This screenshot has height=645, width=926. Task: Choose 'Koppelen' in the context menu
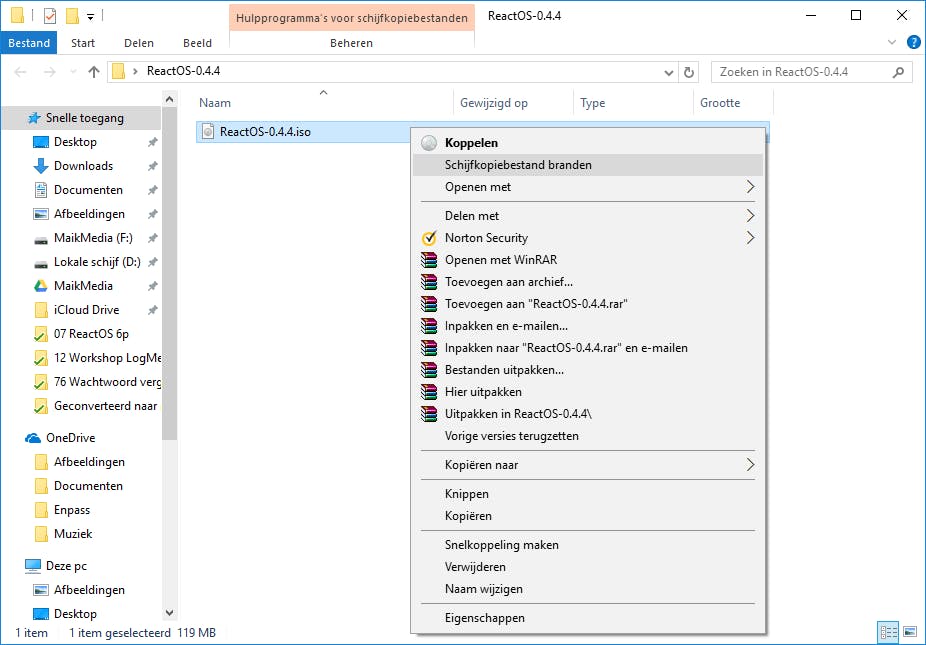[471, 143]
